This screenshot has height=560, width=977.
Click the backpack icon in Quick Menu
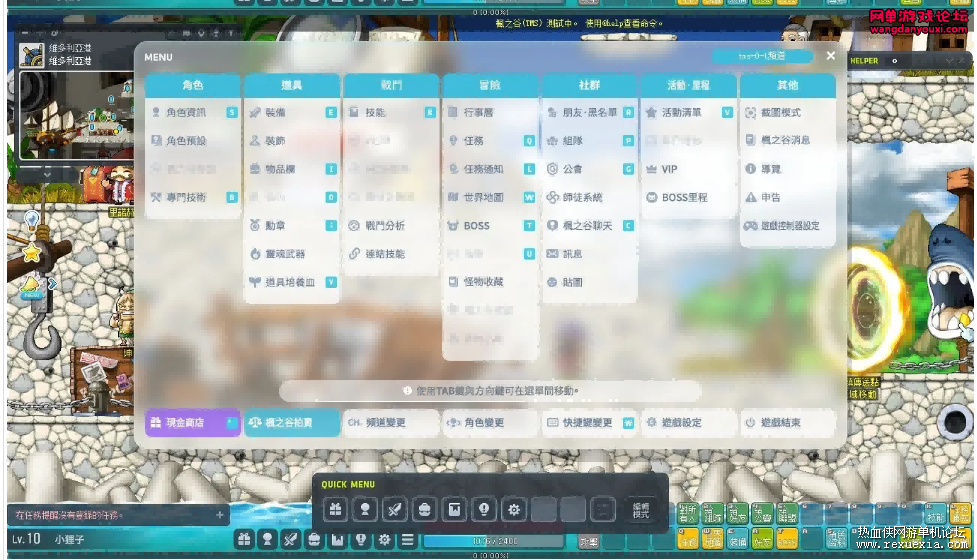tap(424, 510)
